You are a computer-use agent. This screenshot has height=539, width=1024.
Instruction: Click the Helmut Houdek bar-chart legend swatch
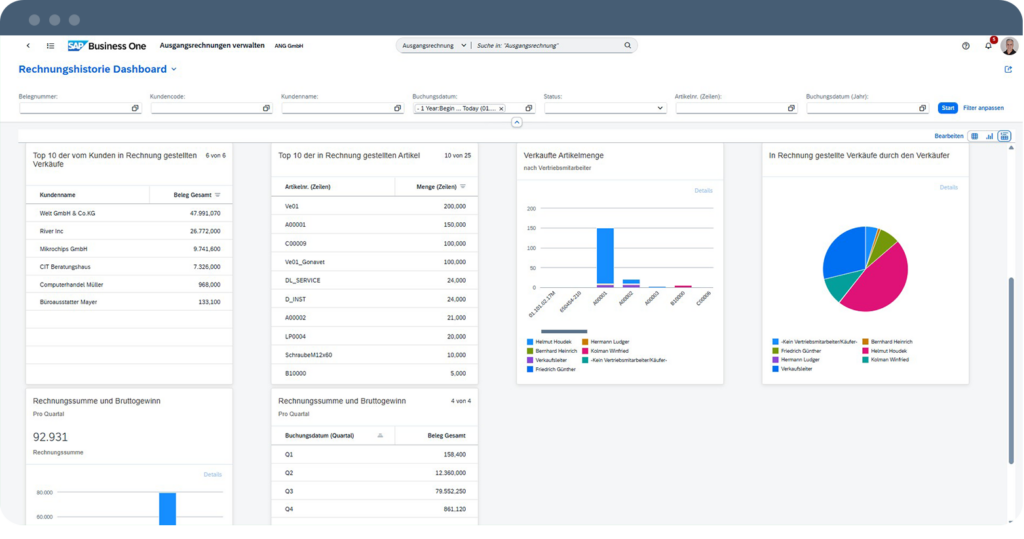pyautogui.click(x=530, y=342)
